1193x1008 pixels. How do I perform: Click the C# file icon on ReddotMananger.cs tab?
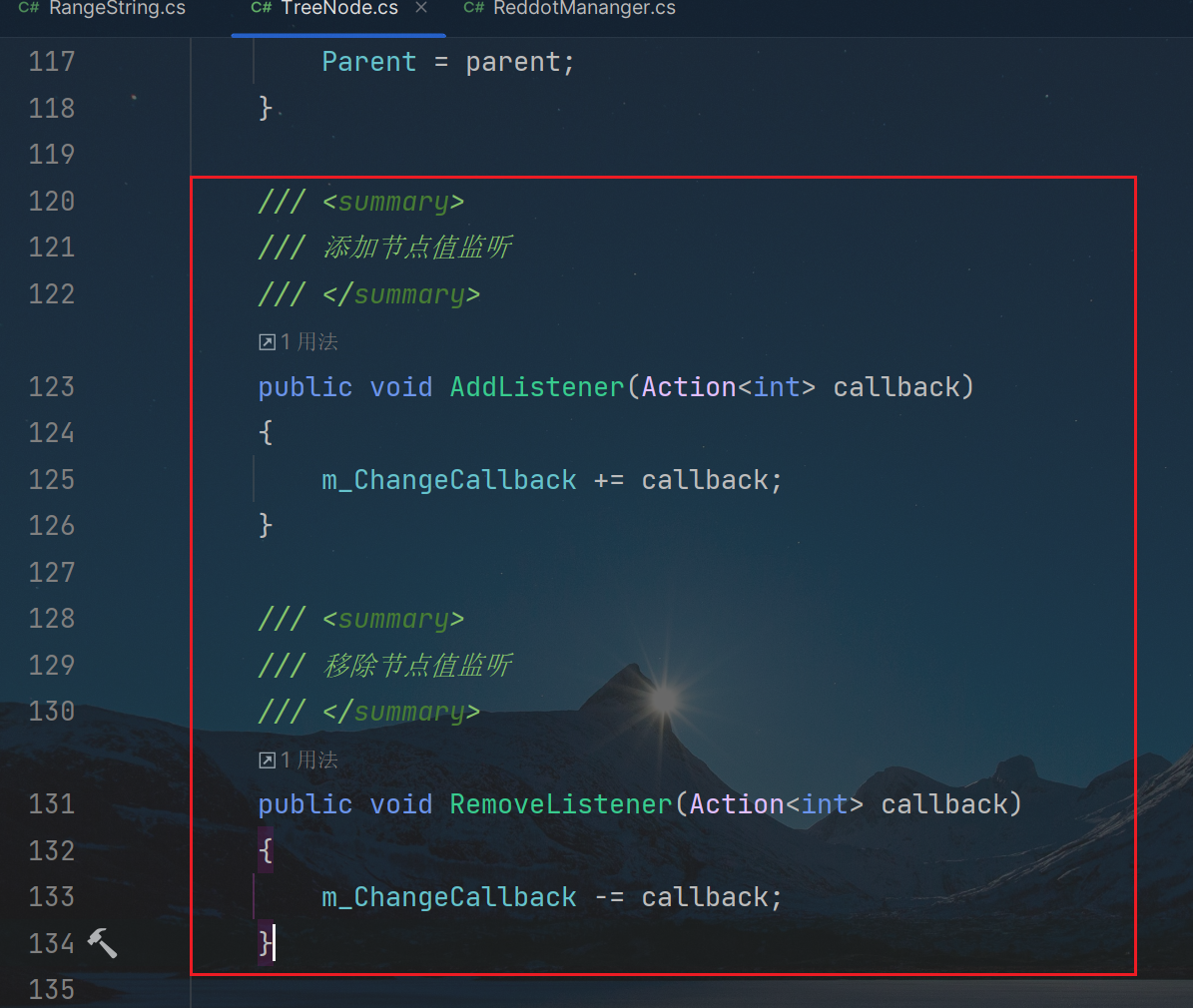(474, 8)
